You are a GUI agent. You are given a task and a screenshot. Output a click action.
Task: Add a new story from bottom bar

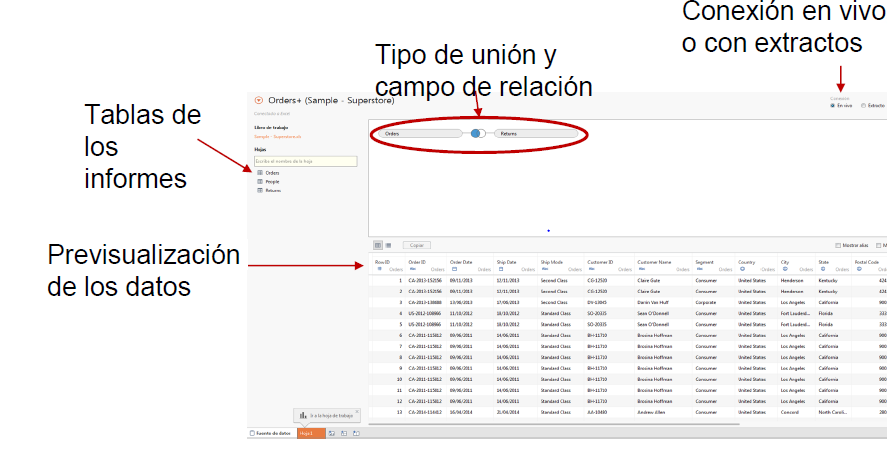[356, 433]
